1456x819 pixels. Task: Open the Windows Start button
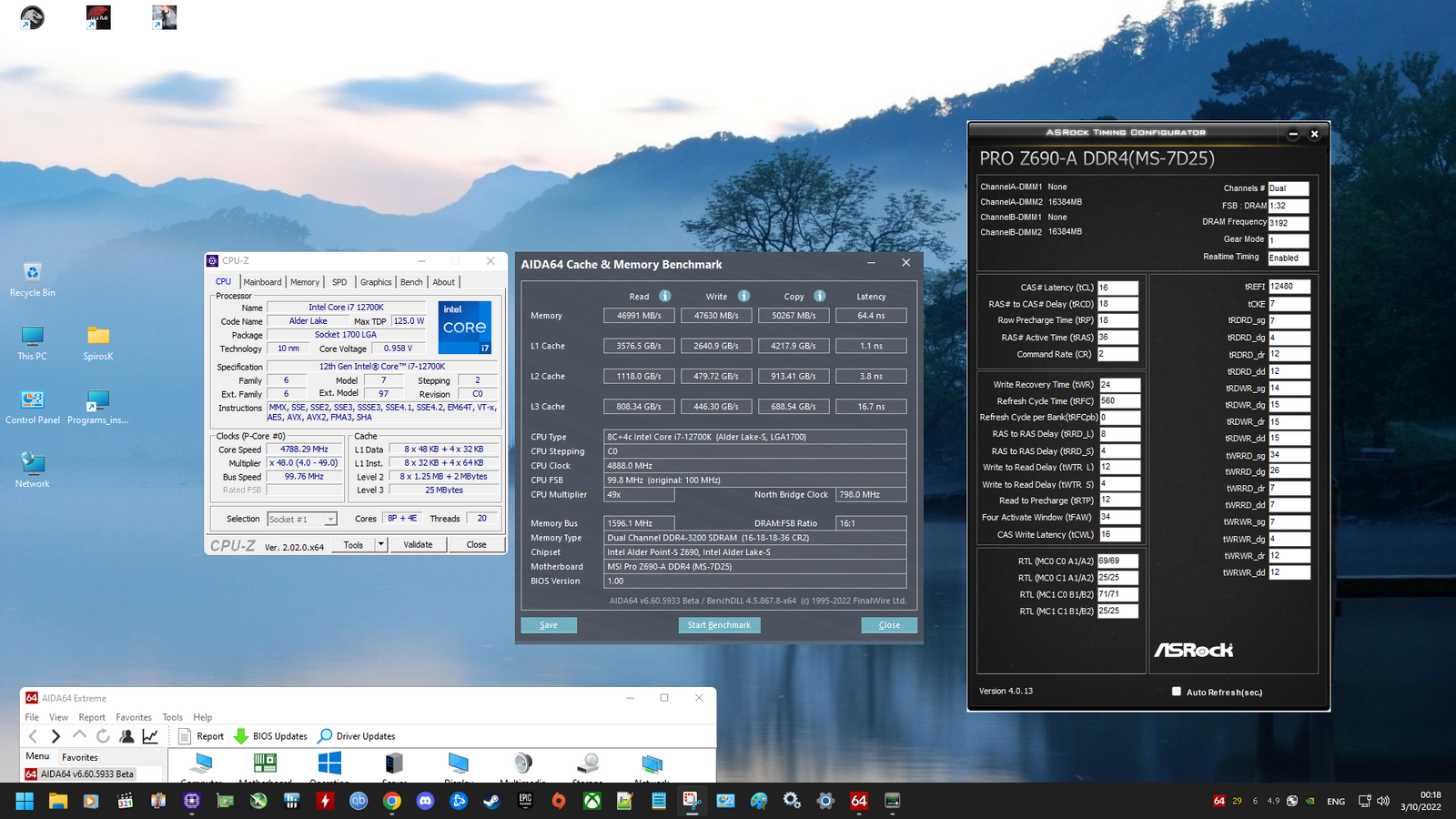click(x=25, y=801)
